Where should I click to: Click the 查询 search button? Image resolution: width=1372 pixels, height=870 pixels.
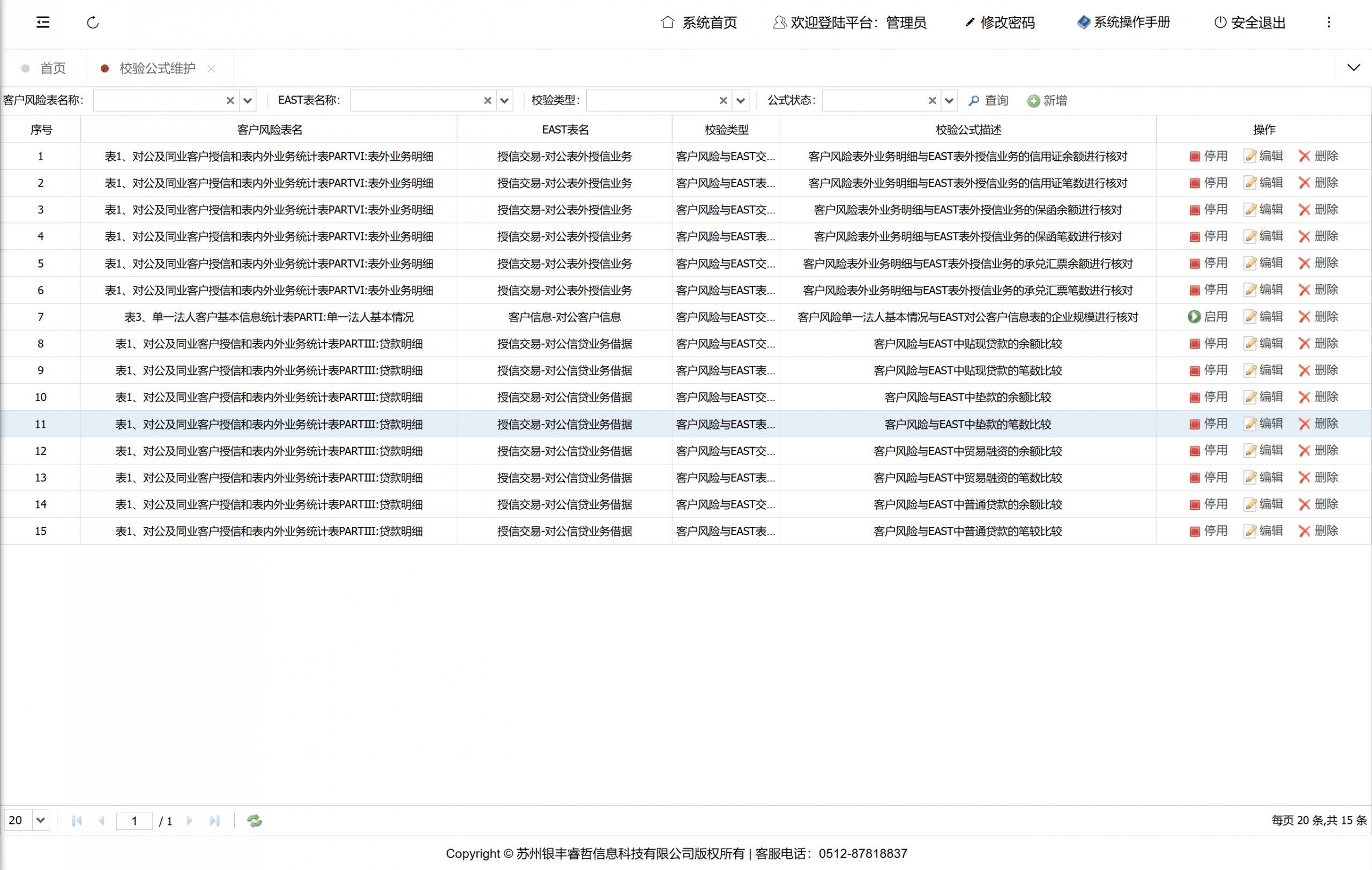[x=989, y=100]
